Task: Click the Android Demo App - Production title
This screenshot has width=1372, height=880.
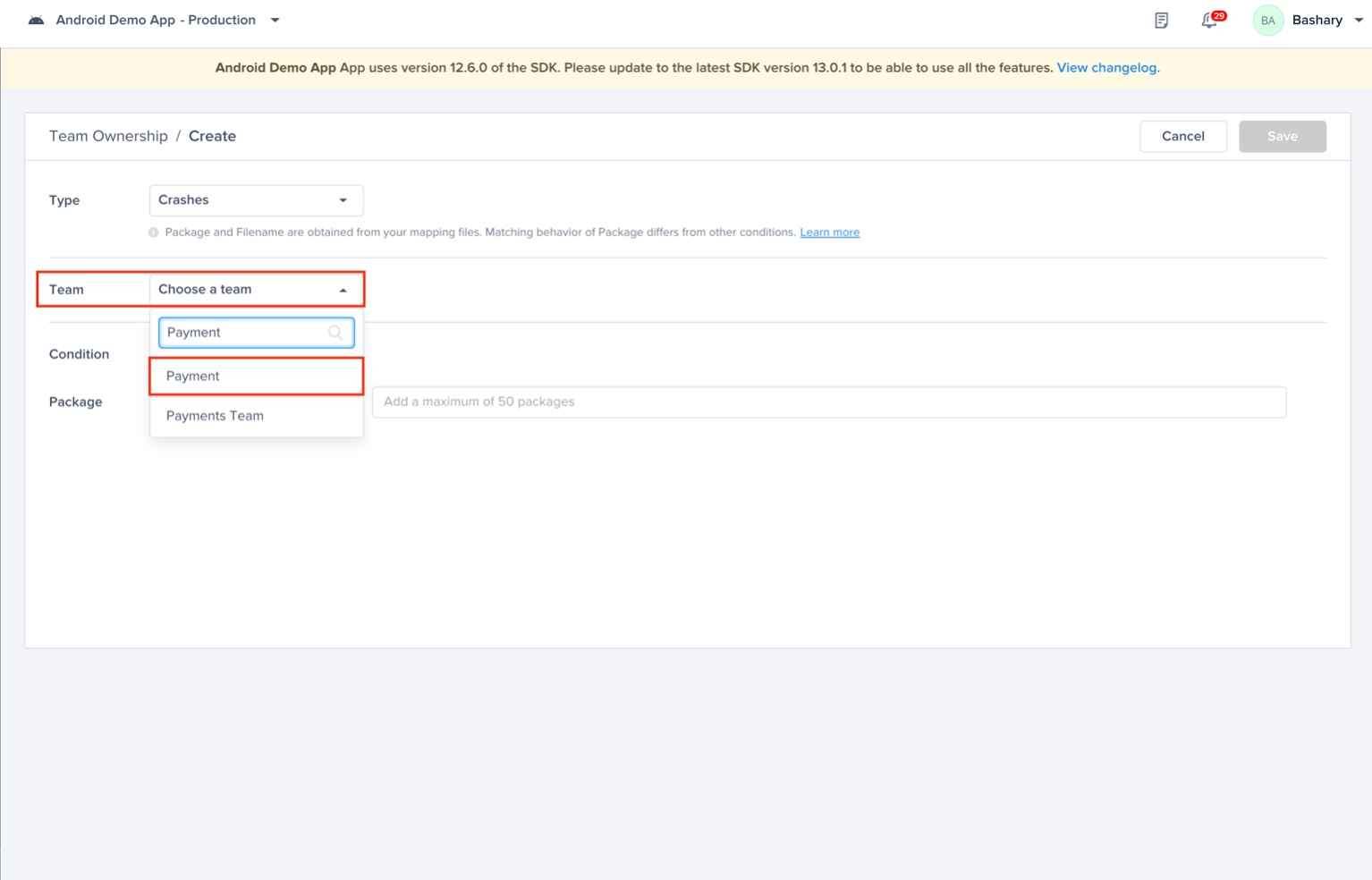Action: [x=156, y=21]
